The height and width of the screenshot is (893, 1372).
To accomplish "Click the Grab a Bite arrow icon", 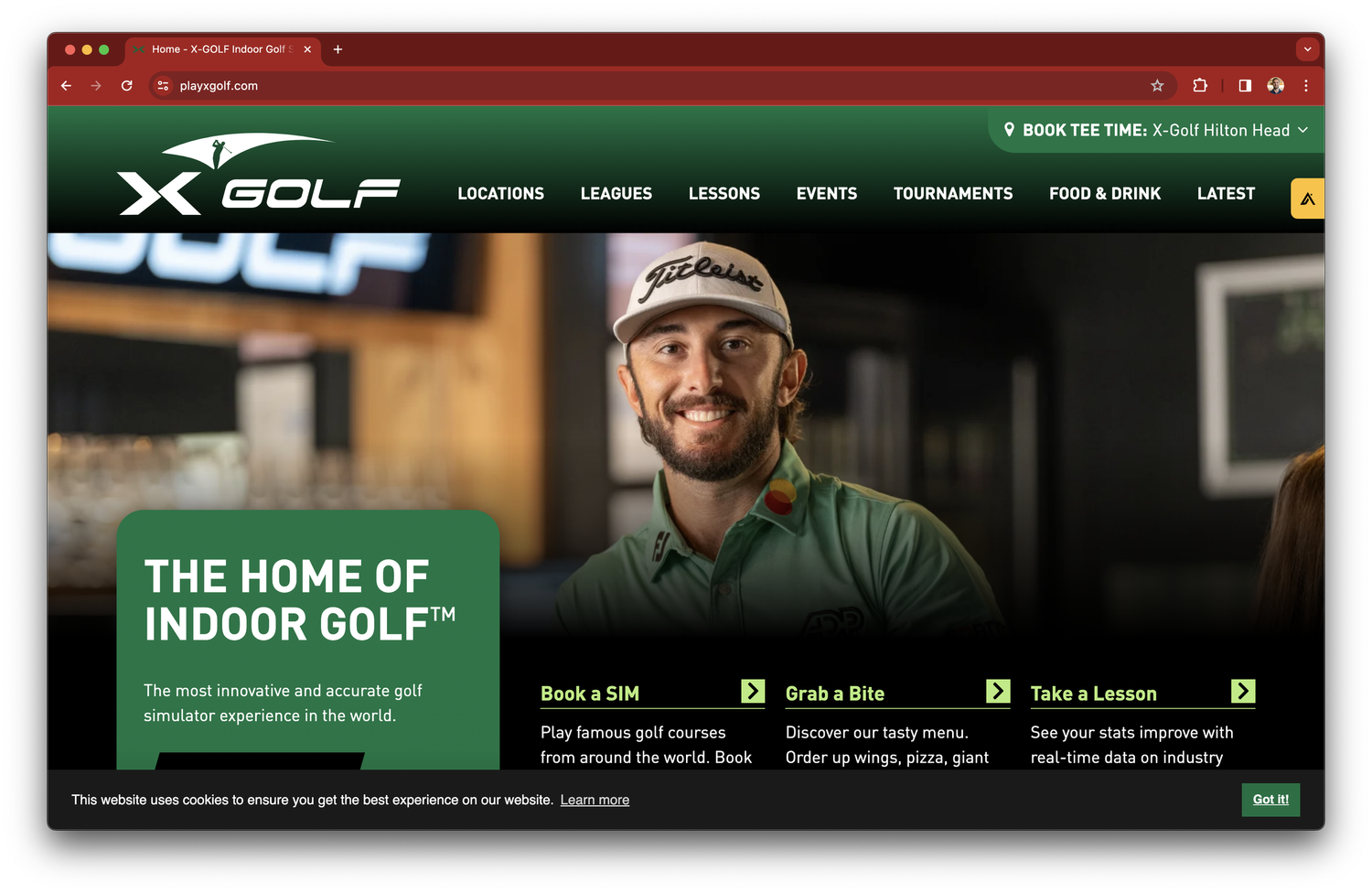I will [x=998, y=692].
